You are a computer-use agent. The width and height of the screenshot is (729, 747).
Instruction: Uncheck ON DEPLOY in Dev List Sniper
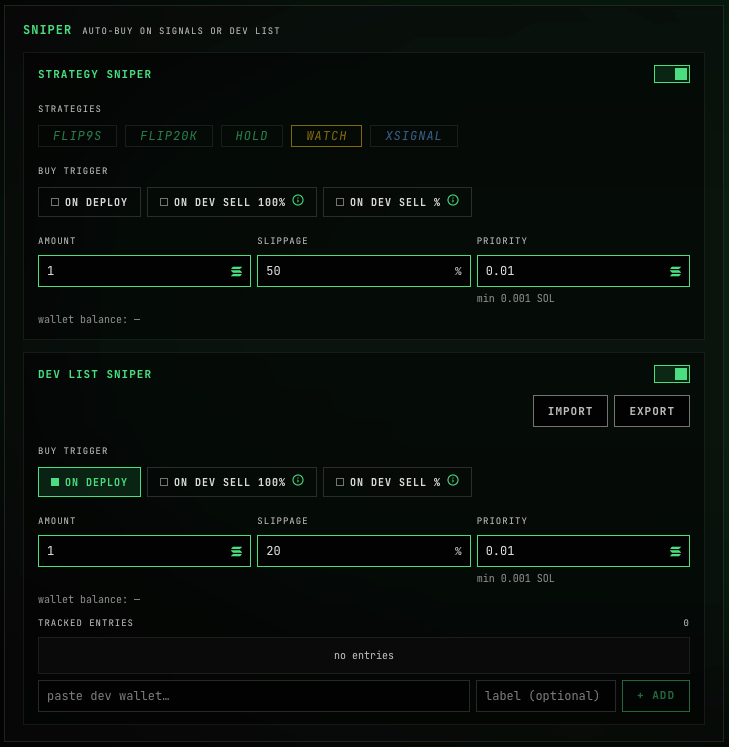pos(89,482)
